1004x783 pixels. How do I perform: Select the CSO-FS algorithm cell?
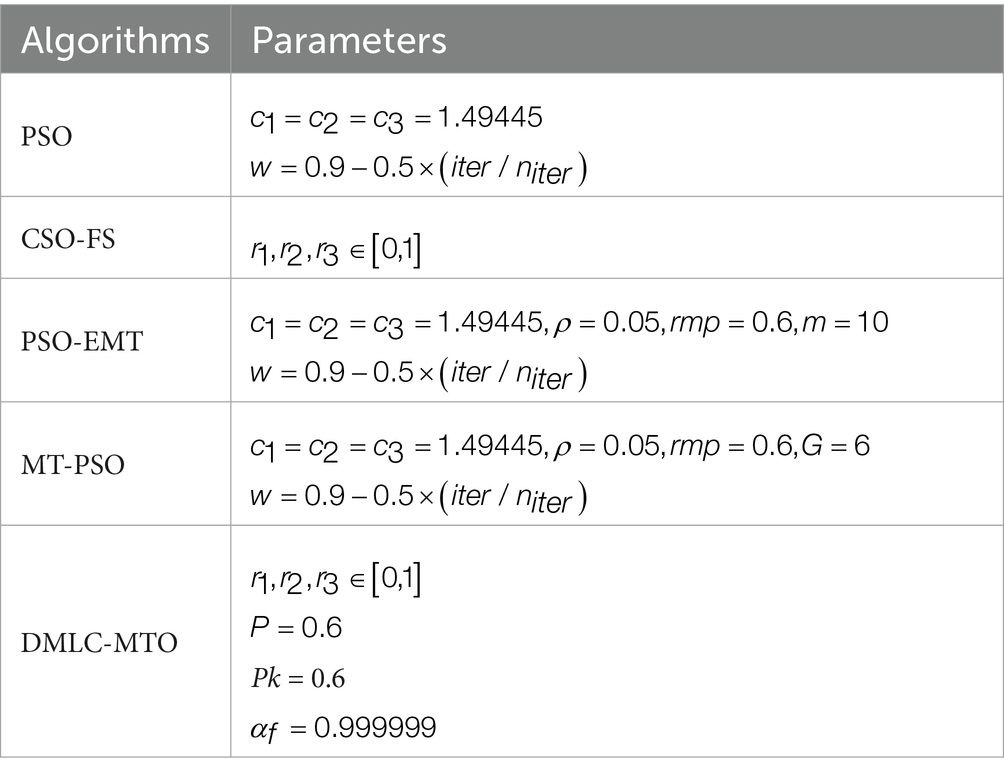point(115,238)
